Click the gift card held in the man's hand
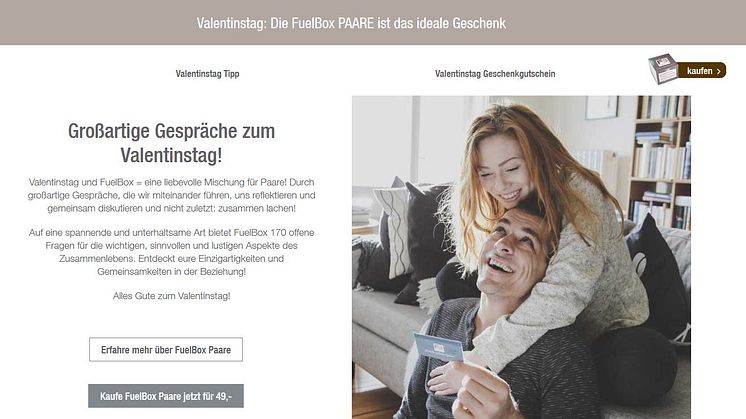The width and height of the screenshot is (746, 419). click(x=438, y=347)
